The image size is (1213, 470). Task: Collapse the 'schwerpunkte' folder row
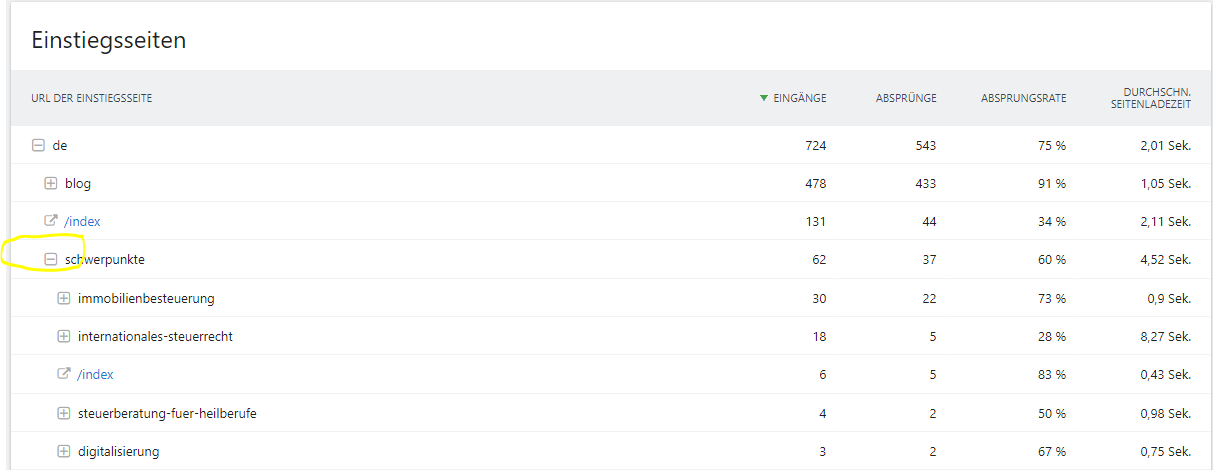(51, 260)
